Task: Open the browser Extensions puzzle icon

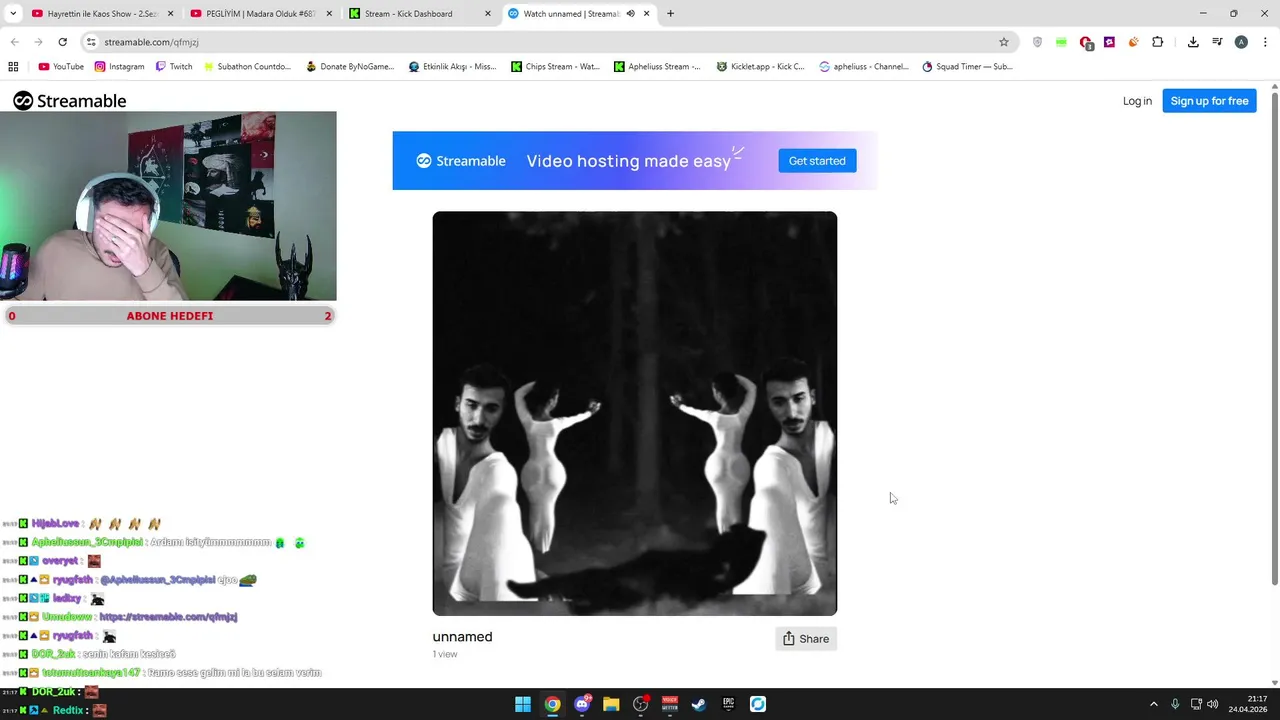Action: pyautogui.click(x=1158, y=42)
